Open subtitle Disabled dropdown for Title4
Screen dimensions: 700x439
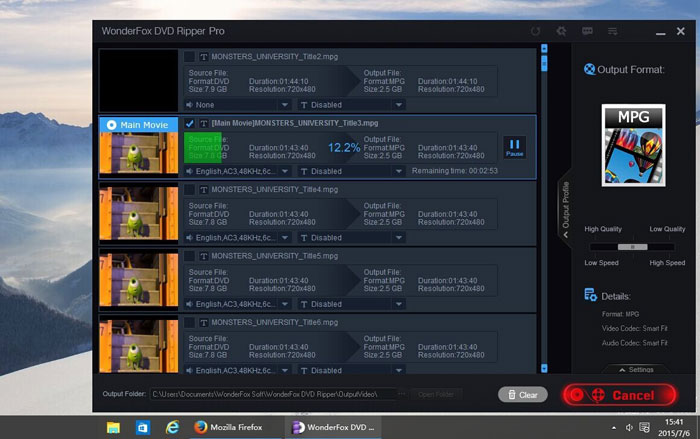click(352, 238)
